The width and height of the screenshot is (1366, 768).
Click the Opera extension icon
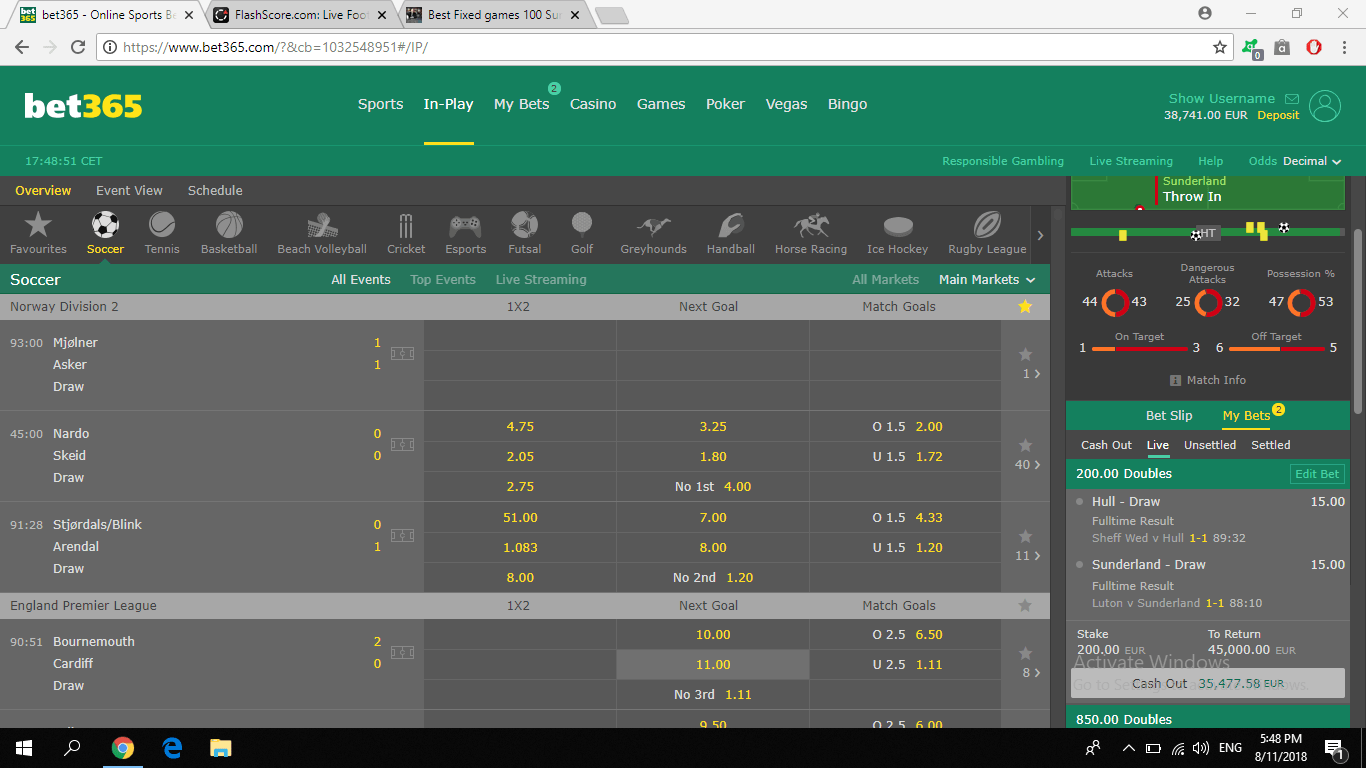1314,47
